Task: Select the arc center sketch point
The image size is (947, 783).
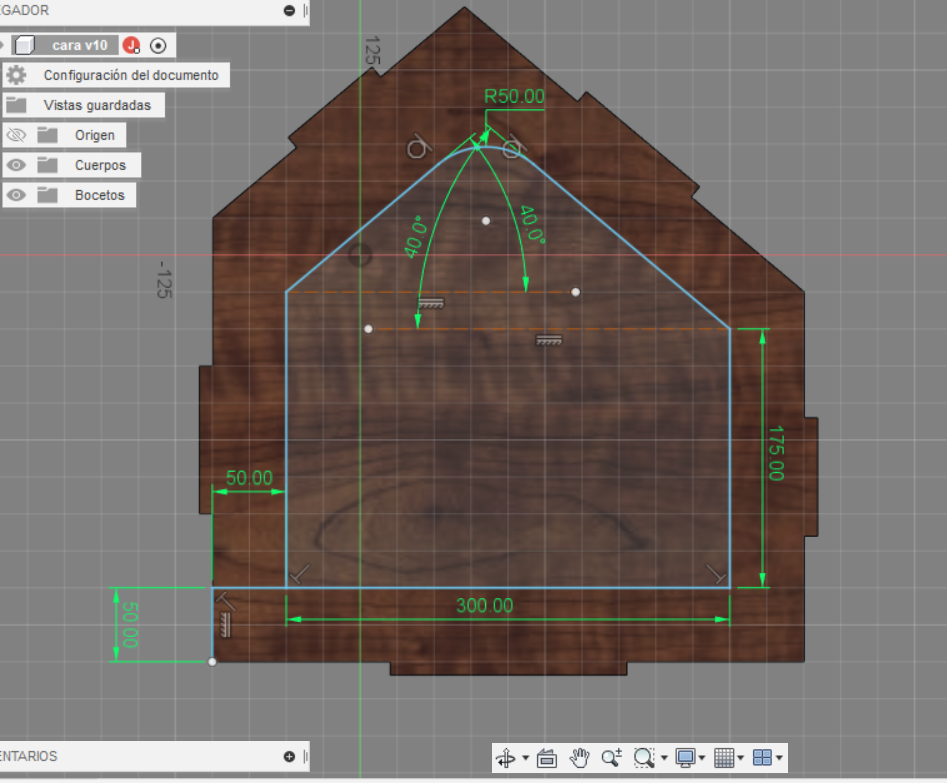Action: [486, 221]
